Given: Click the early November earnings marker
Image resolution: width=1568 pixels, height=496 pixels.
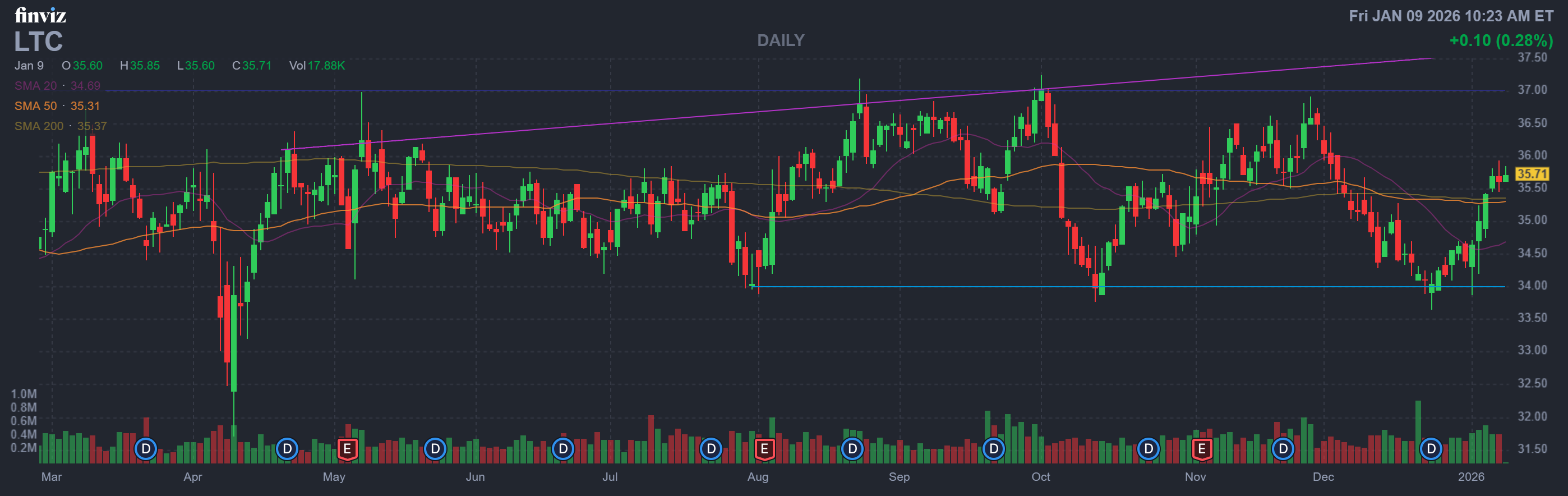Looking at the screenshot, I should [1202, 449].
